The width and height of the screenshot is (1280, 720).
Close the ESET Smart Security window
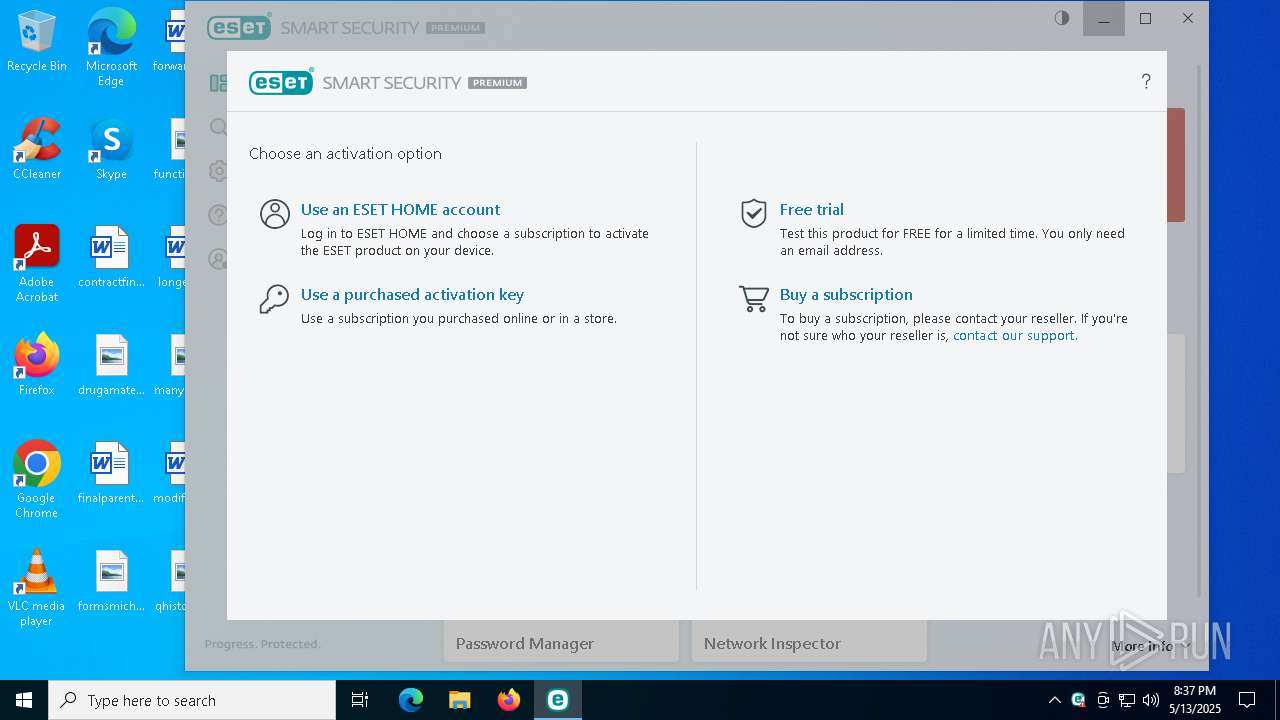click(1188, 18)
